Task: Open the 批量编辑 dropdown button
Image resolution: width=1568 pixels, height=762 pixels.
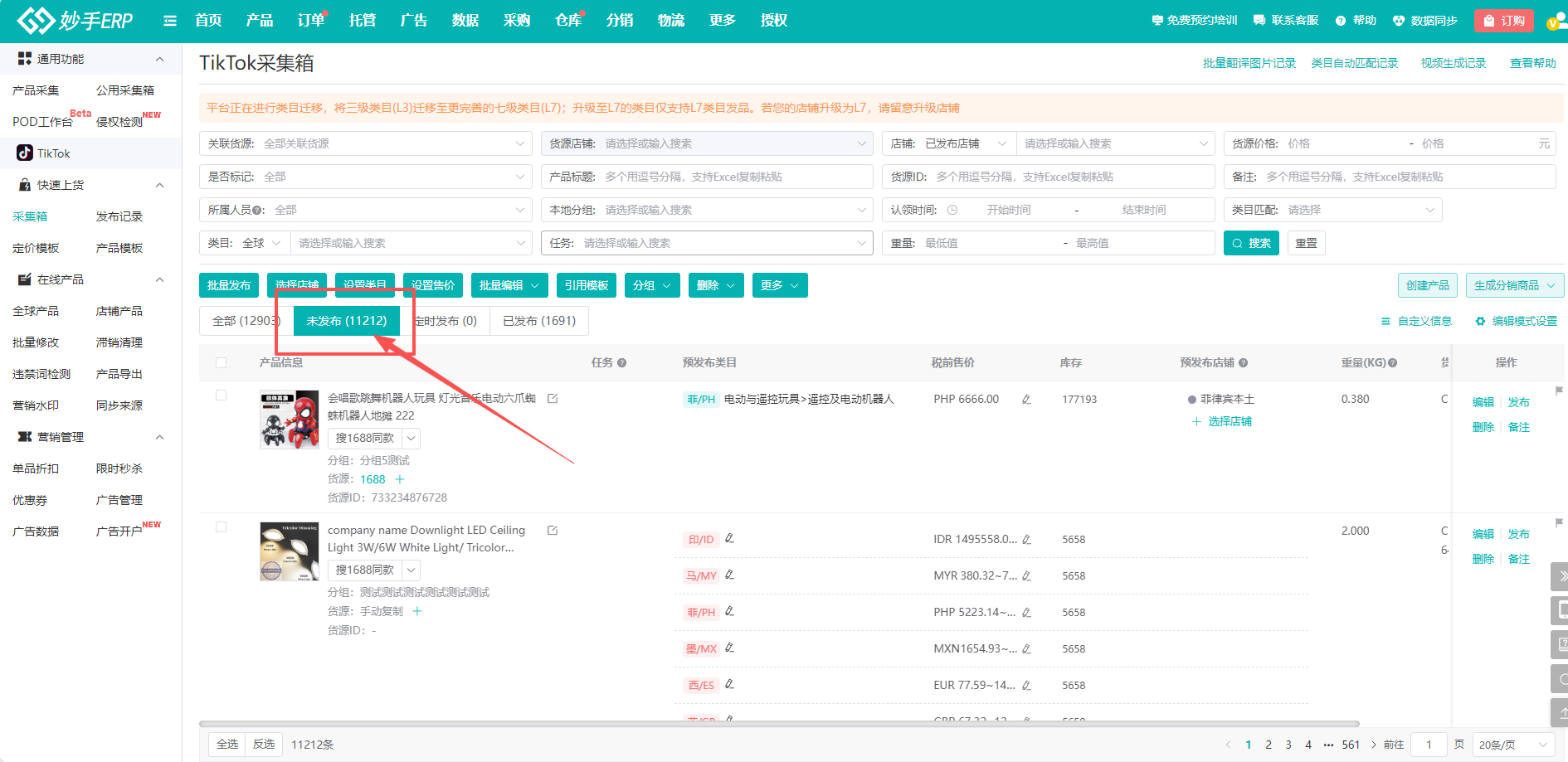Action: click(509, 285)
